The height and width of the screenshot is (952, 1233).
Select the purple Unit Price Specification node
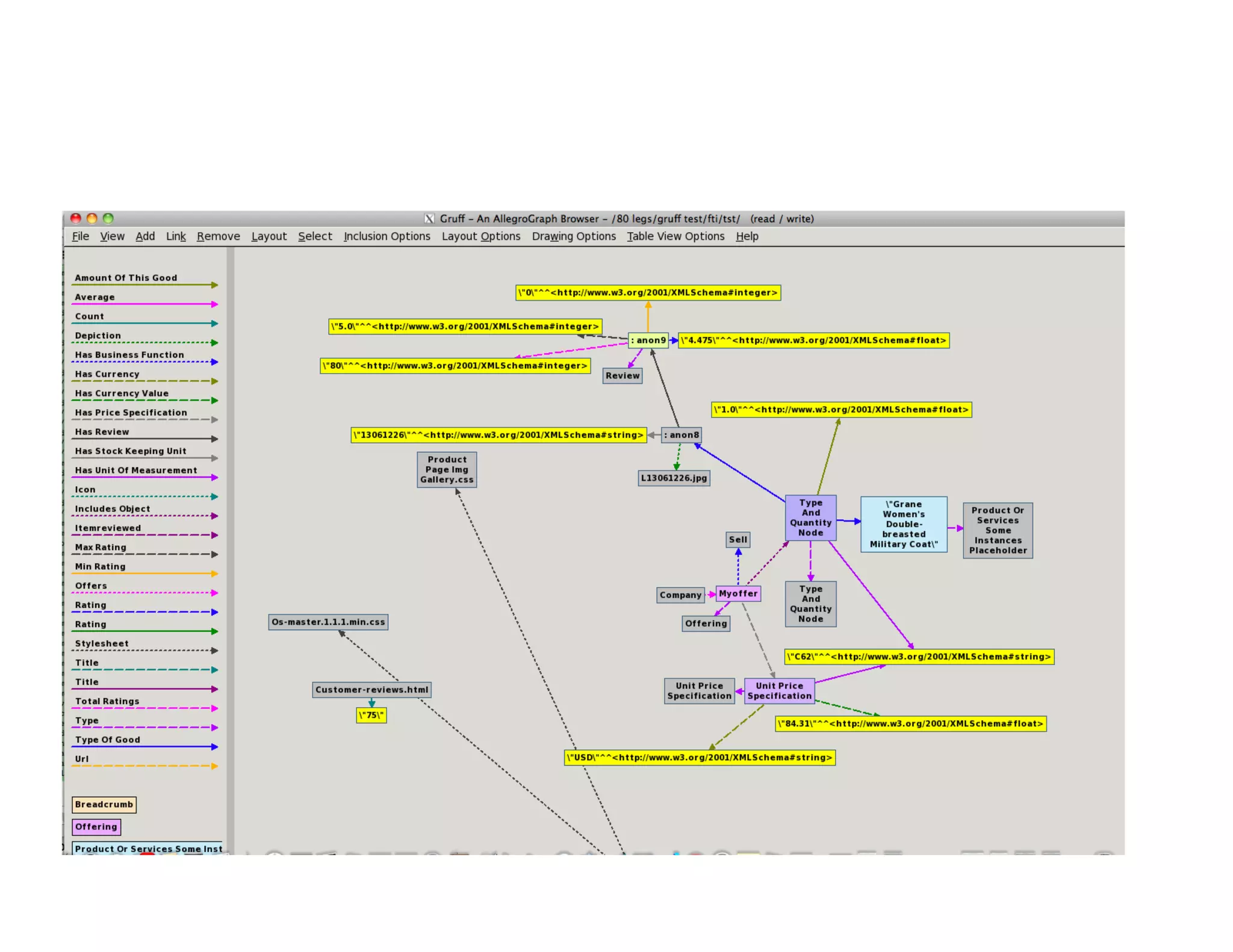779,691
